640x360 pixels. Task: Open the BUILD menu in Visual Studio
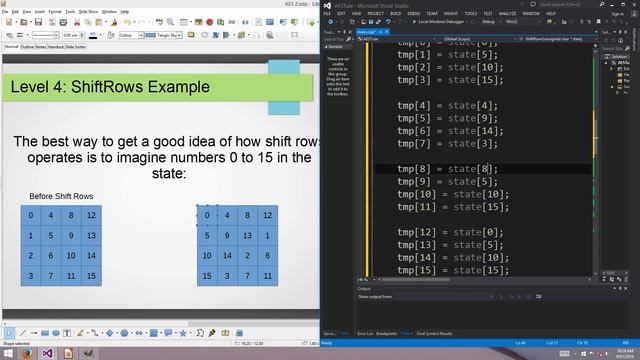(395, 13)
